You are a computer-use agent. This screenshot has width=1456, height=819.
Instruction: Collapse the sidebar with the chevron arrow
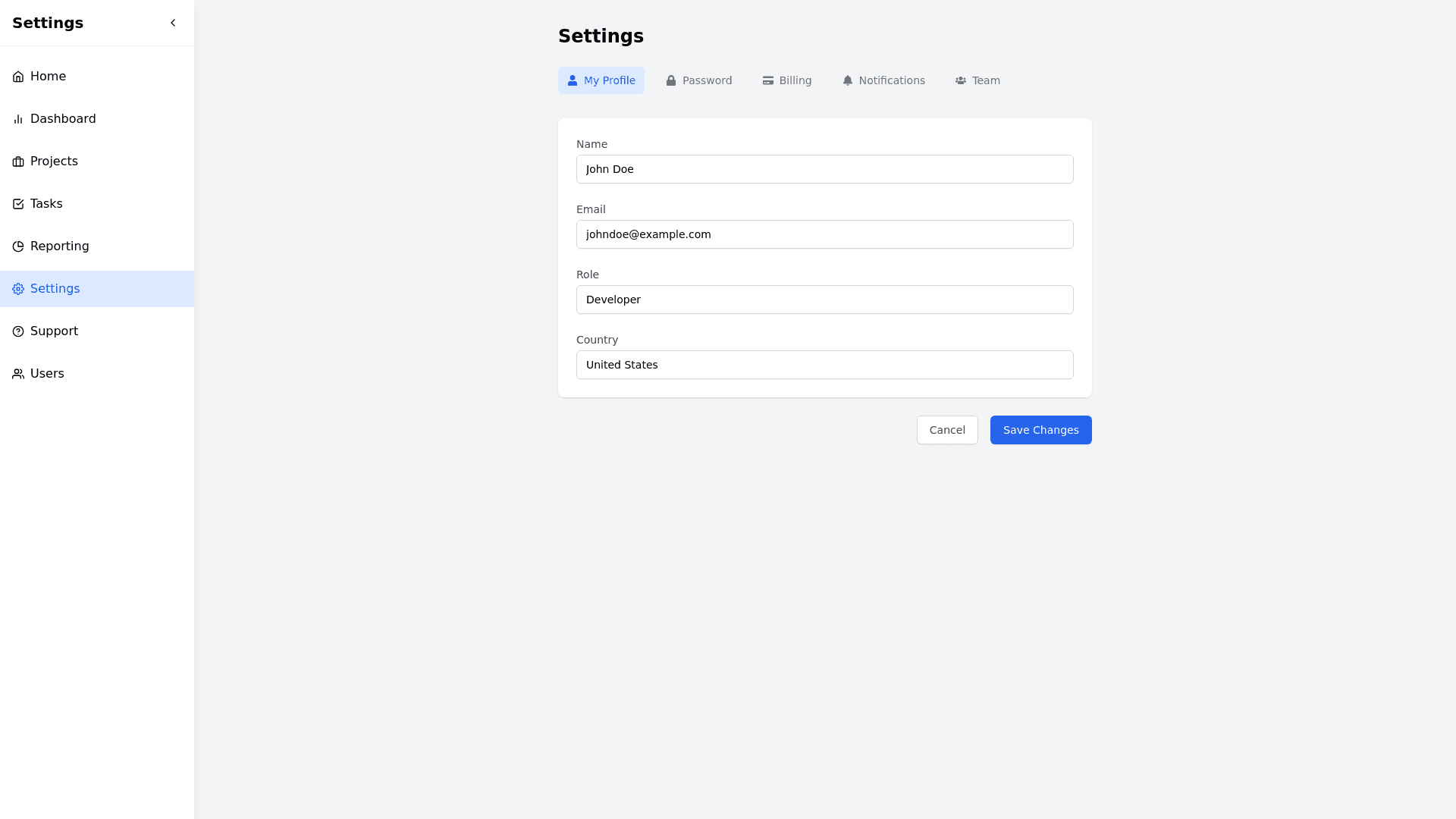pos(173,23)
